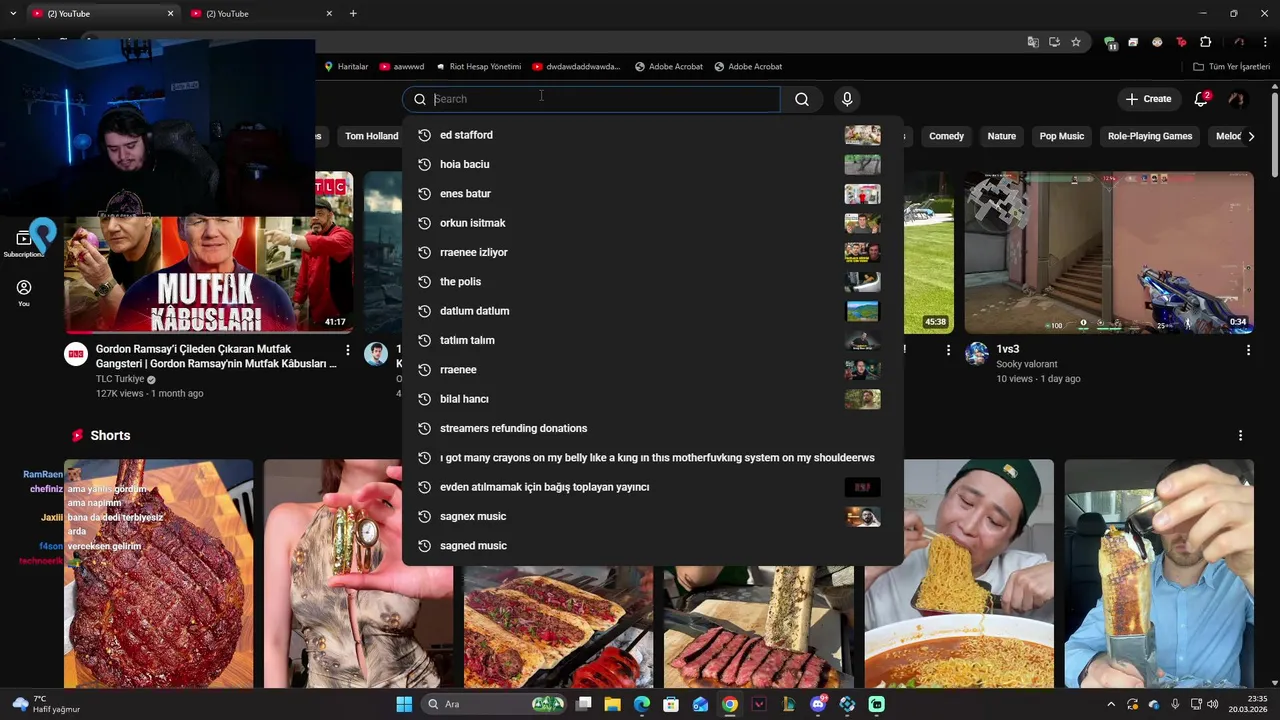
Task: Pick the 'bilal hancı' history entry
Action: pos(652,399)
